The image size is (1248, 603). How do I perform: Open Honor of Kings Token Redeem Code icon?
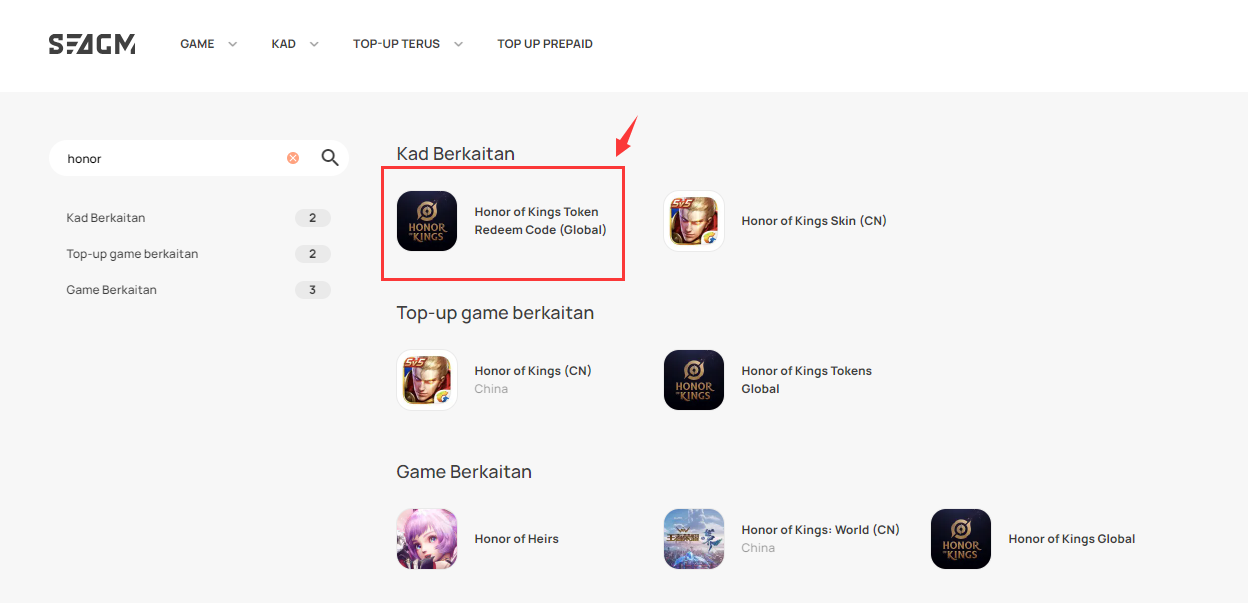click(427, 221)
